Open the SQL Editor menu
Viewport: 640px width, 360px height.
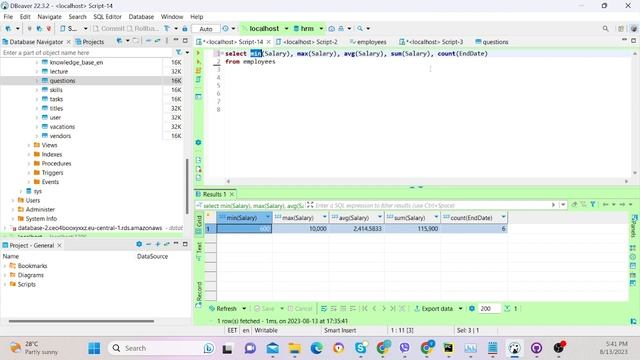coord(107,17)
